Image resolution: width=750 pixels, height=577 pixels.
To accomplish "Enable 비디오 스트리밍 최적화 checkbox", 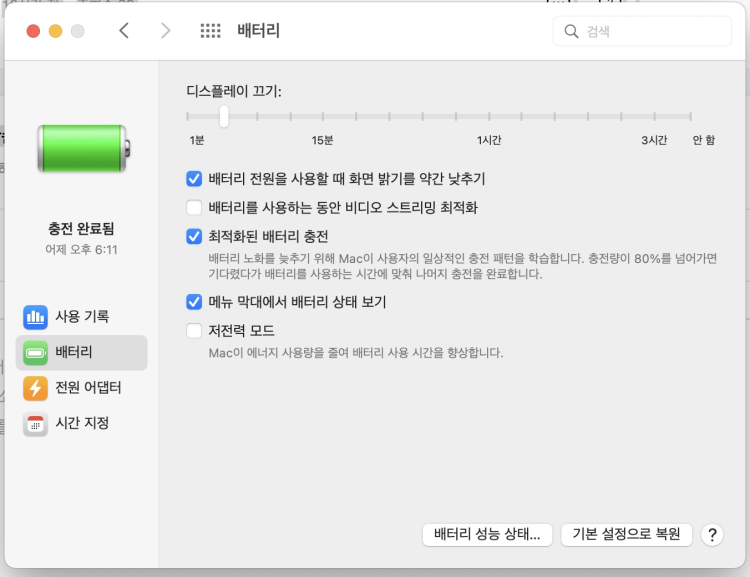I will (194, 208).
